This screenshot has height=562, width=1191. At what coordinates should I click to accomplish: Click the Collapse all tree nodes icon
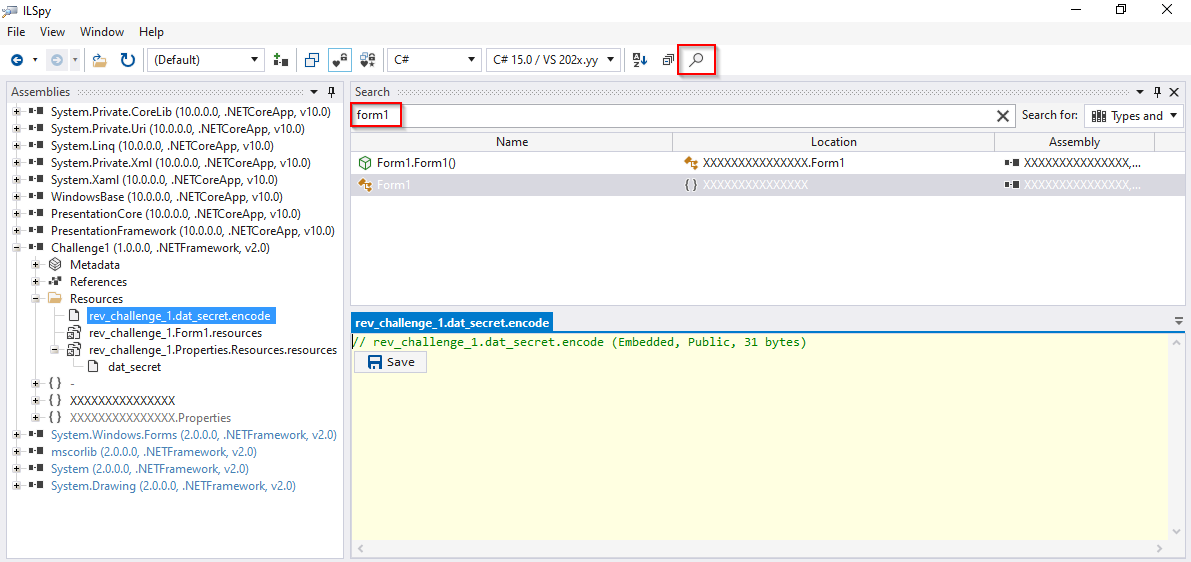point(668,60)
